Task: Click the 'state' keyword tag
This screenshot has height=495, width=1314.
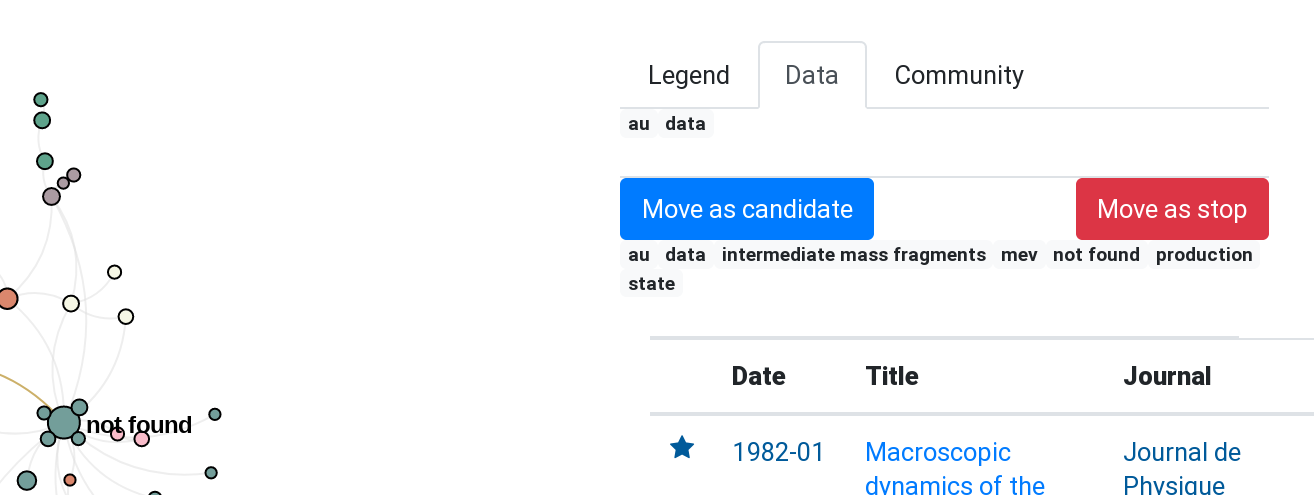Action: click(651, 284)
